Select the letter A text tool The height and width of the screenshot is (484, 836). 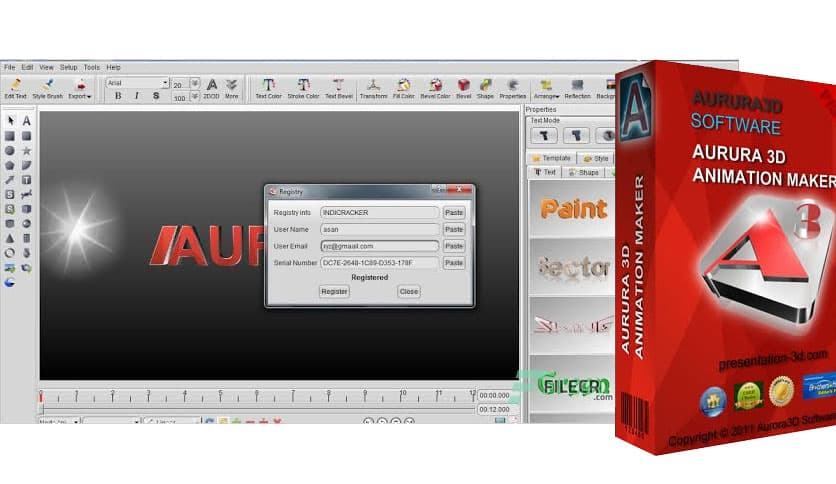pyautogui.click(x=26, y=121)
